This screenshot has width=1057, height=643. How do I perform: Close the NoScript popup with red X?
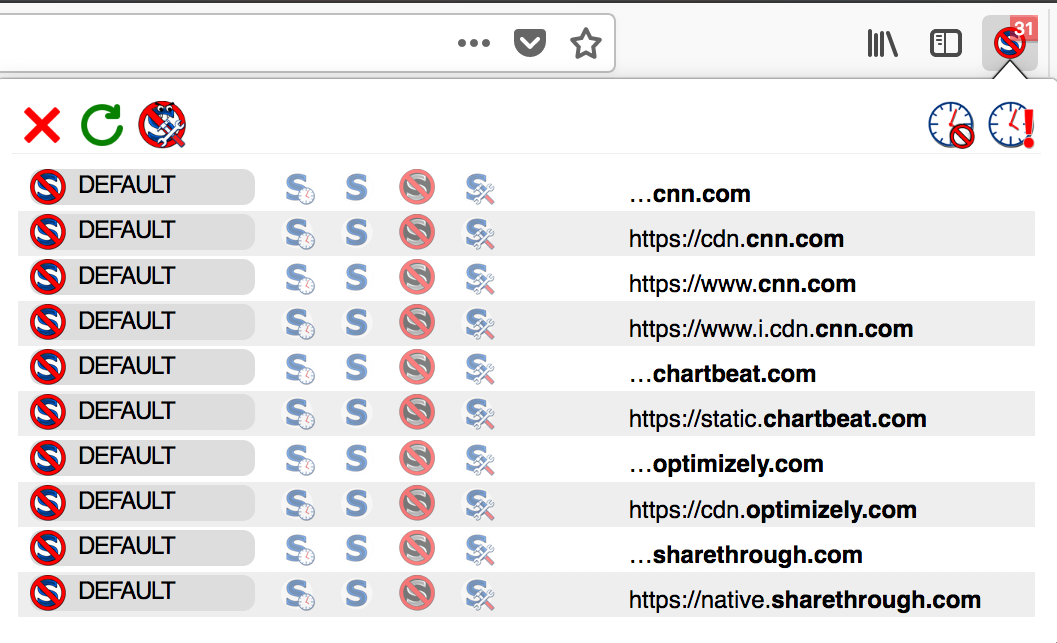point(42,125)
